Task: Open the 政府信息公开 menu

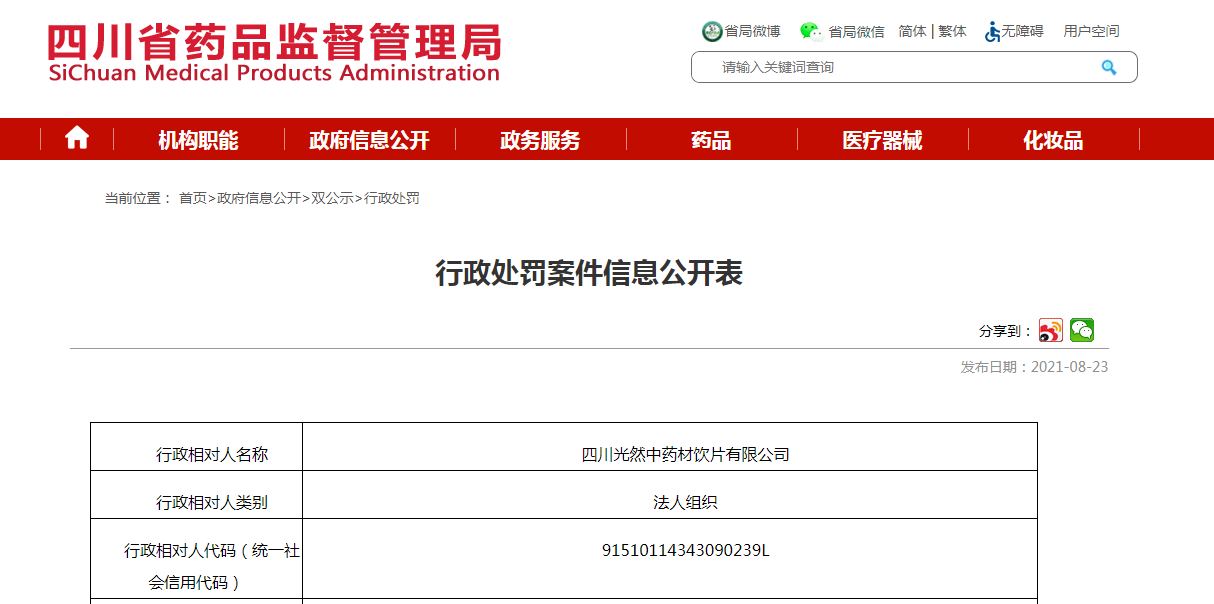Action: tap(369, 140)
